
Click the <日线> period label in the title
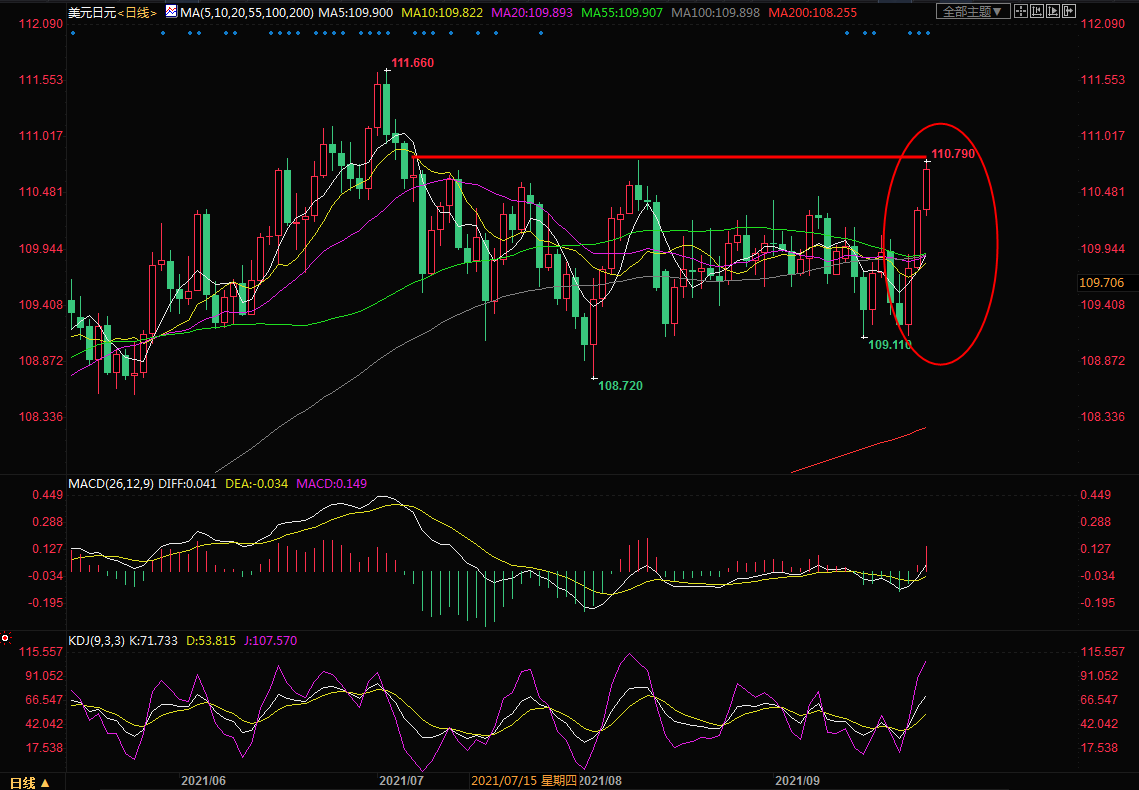137,12
